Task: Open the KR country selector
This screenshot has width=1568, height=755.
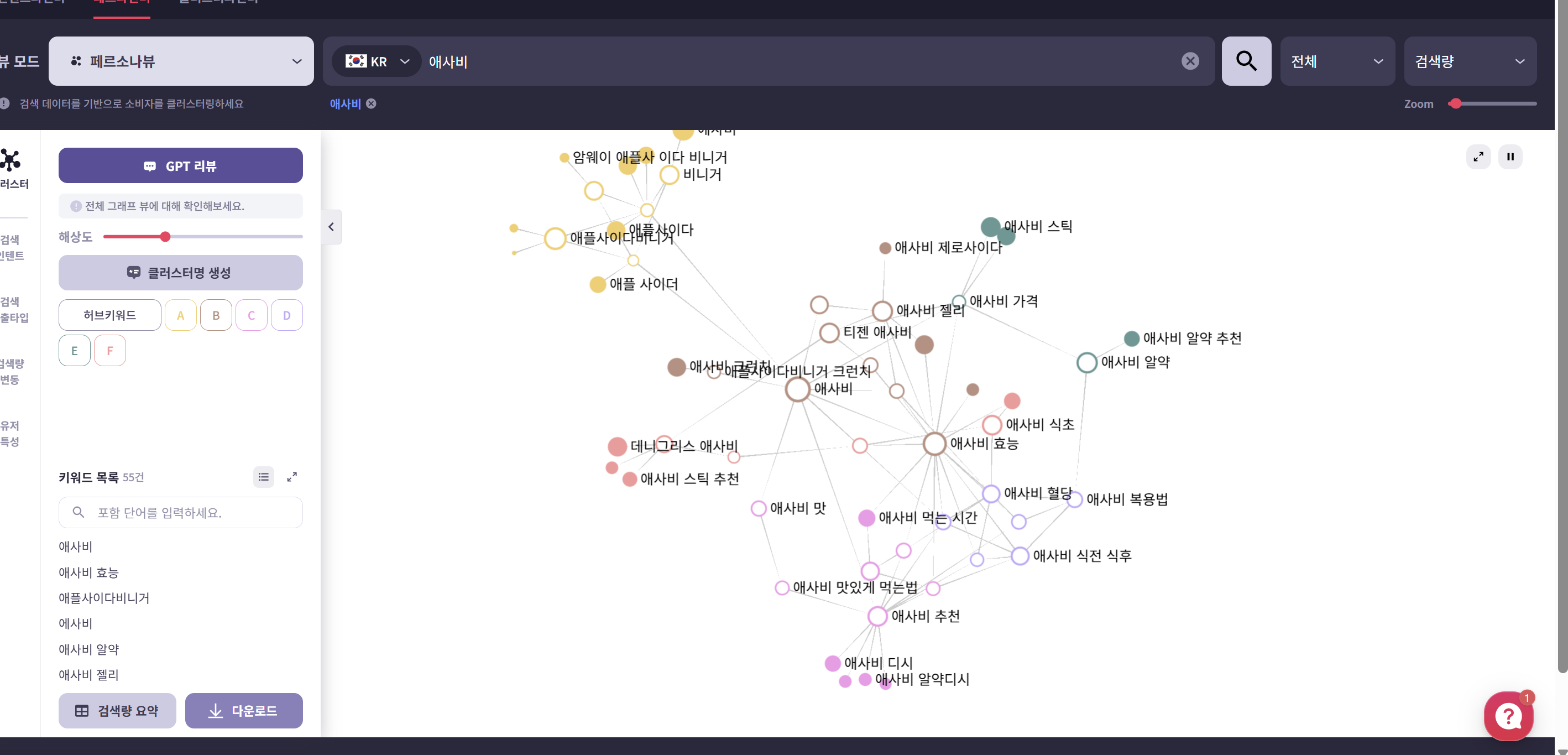Action: [x=377, y=61]
